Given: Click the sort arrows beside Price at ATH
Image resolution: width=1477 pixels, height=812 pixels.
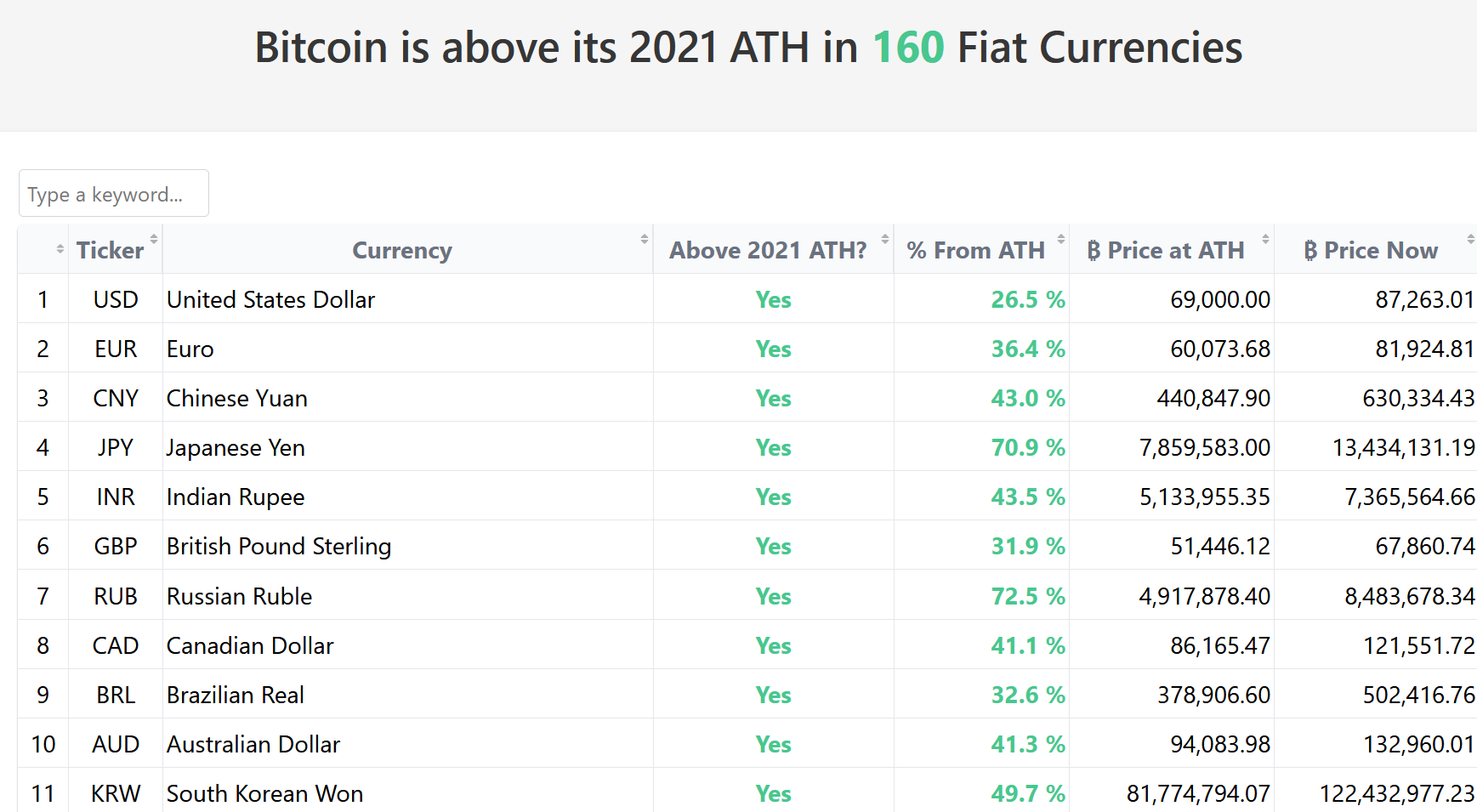Looking at the screenshot, I should (x=1265, y=240).
